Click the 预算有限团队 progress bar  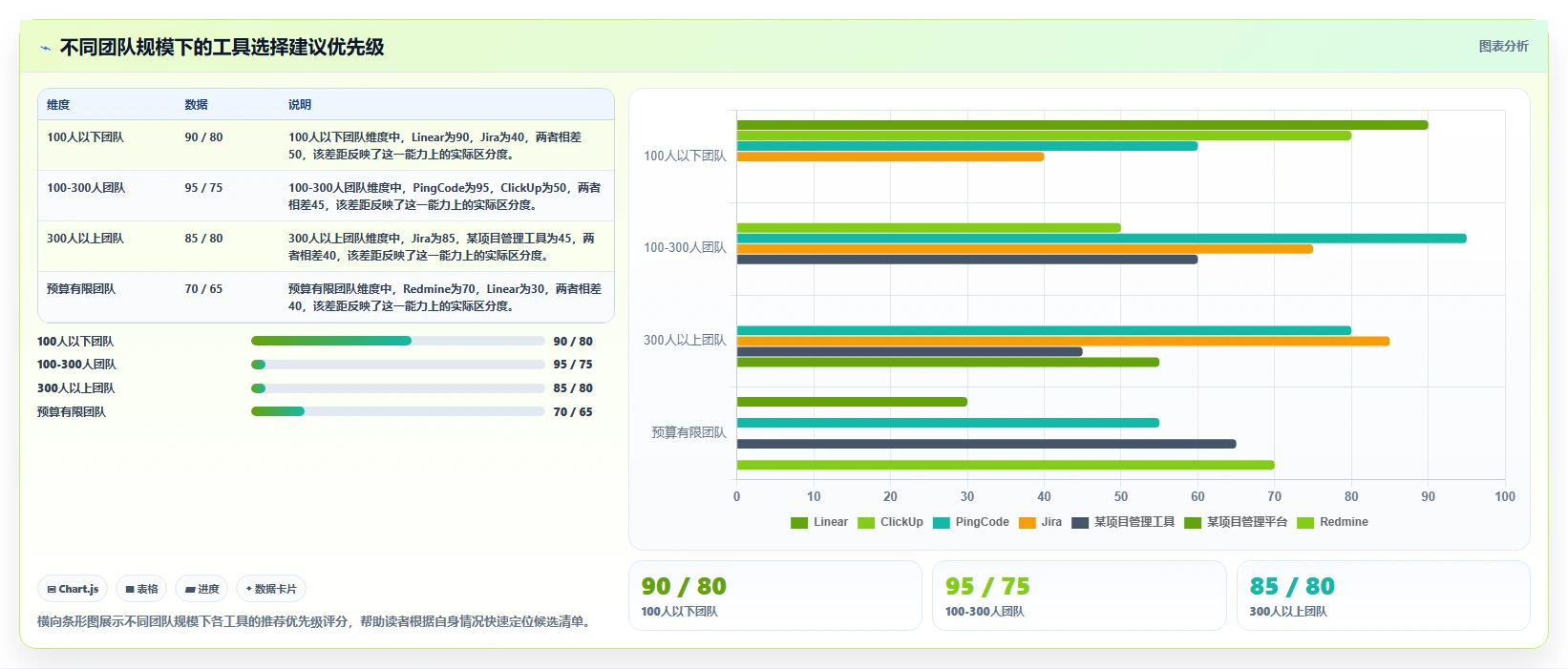point(397,411)
